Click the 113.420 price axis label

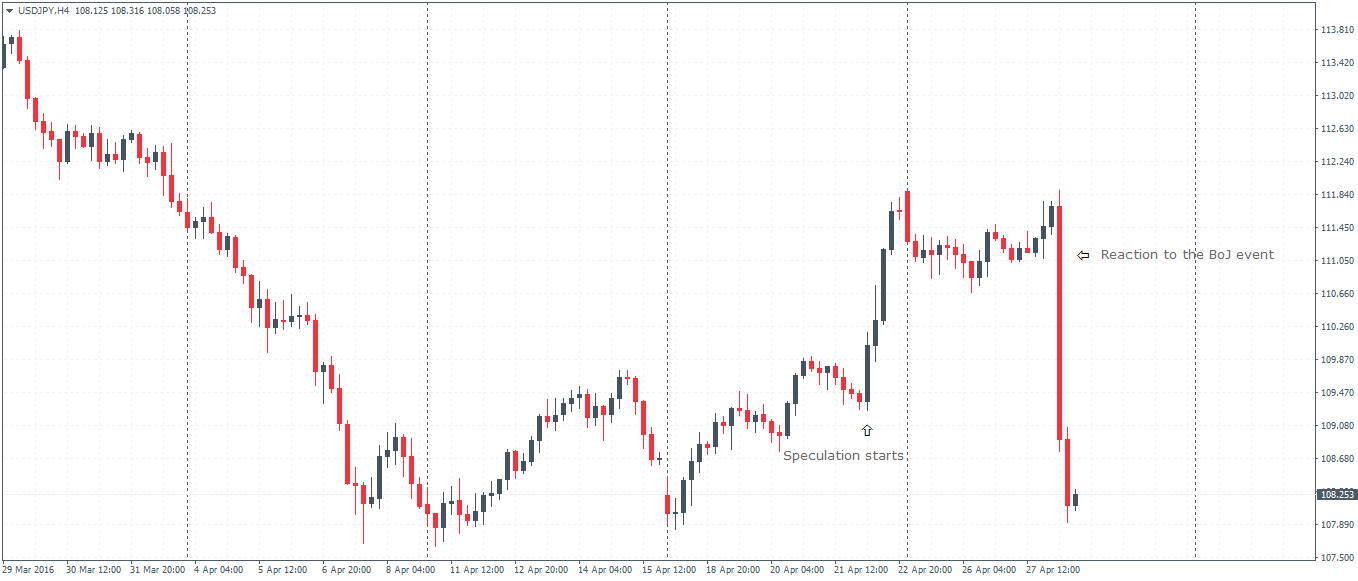tap(1337, 62)
